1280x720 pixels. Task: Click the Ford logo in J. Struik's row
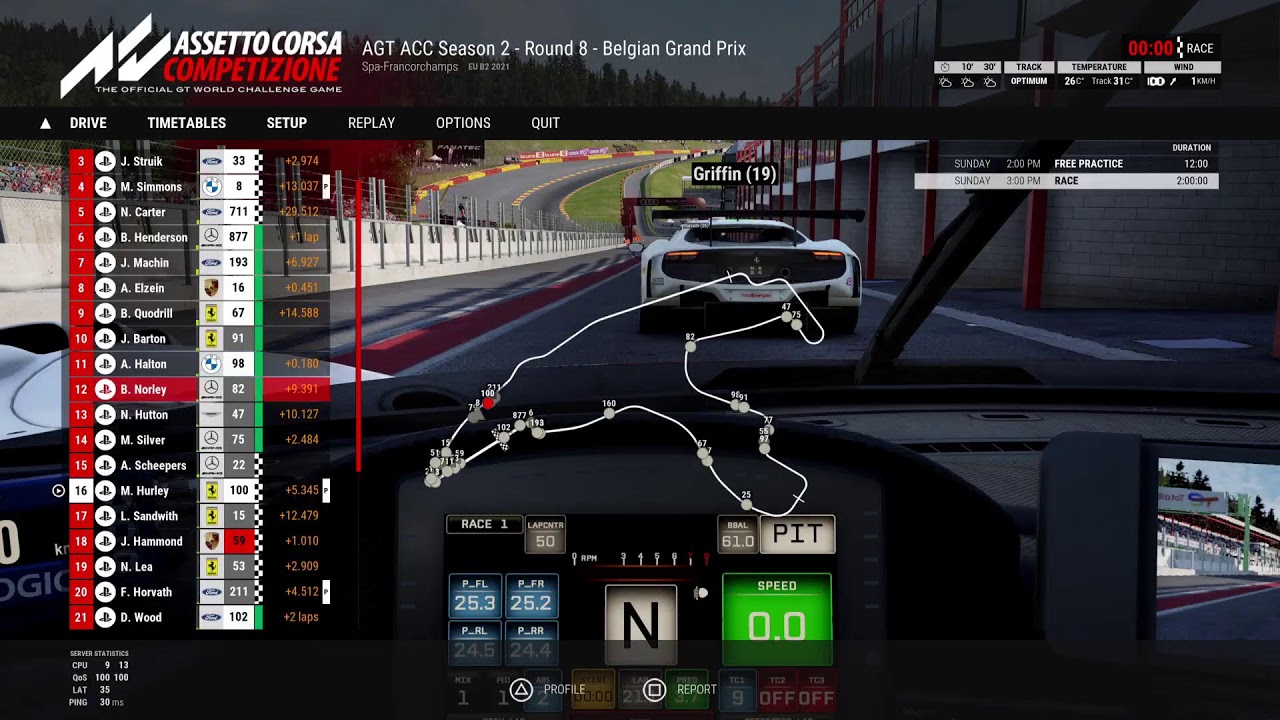click(x=211, y=161)
